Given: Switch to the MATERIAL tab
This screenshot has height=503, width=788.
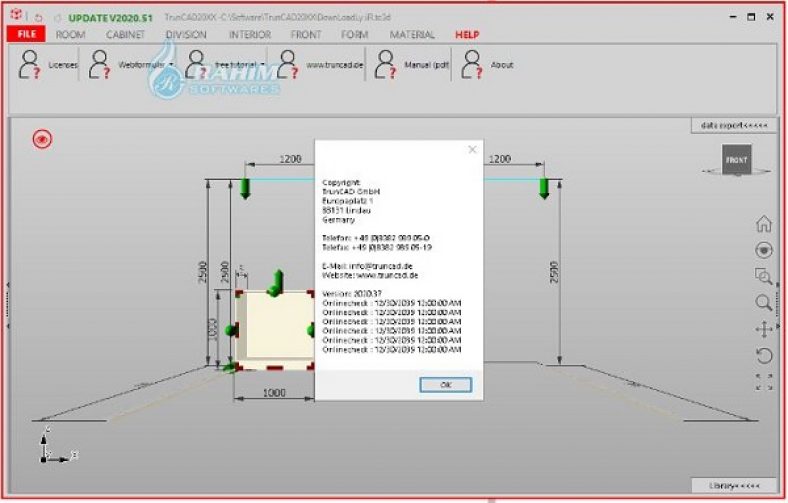Looking at the screenshot, I should pos(412,35).
